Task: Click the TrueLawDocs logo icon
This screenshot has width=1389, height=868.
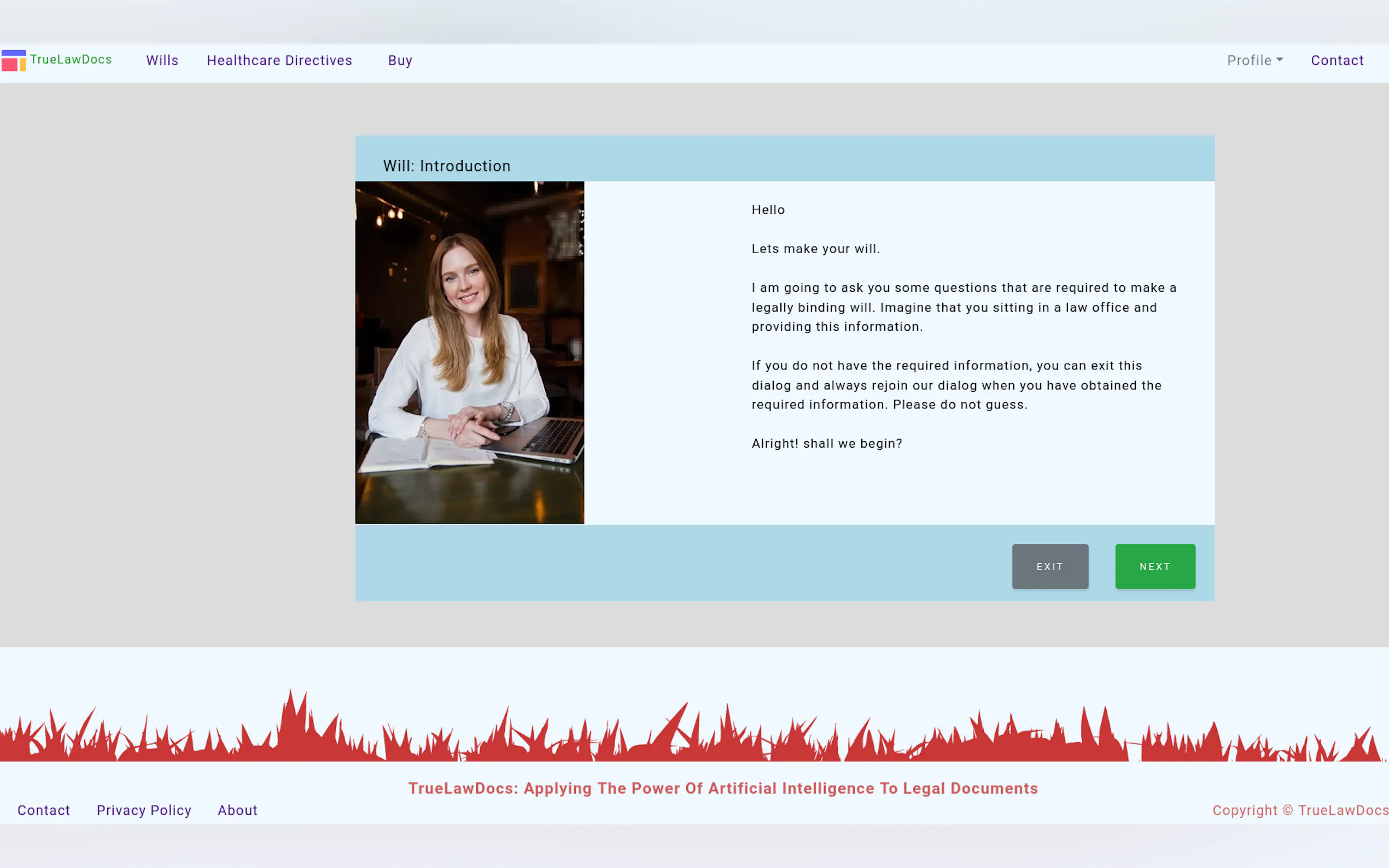Action: (13, 60)
